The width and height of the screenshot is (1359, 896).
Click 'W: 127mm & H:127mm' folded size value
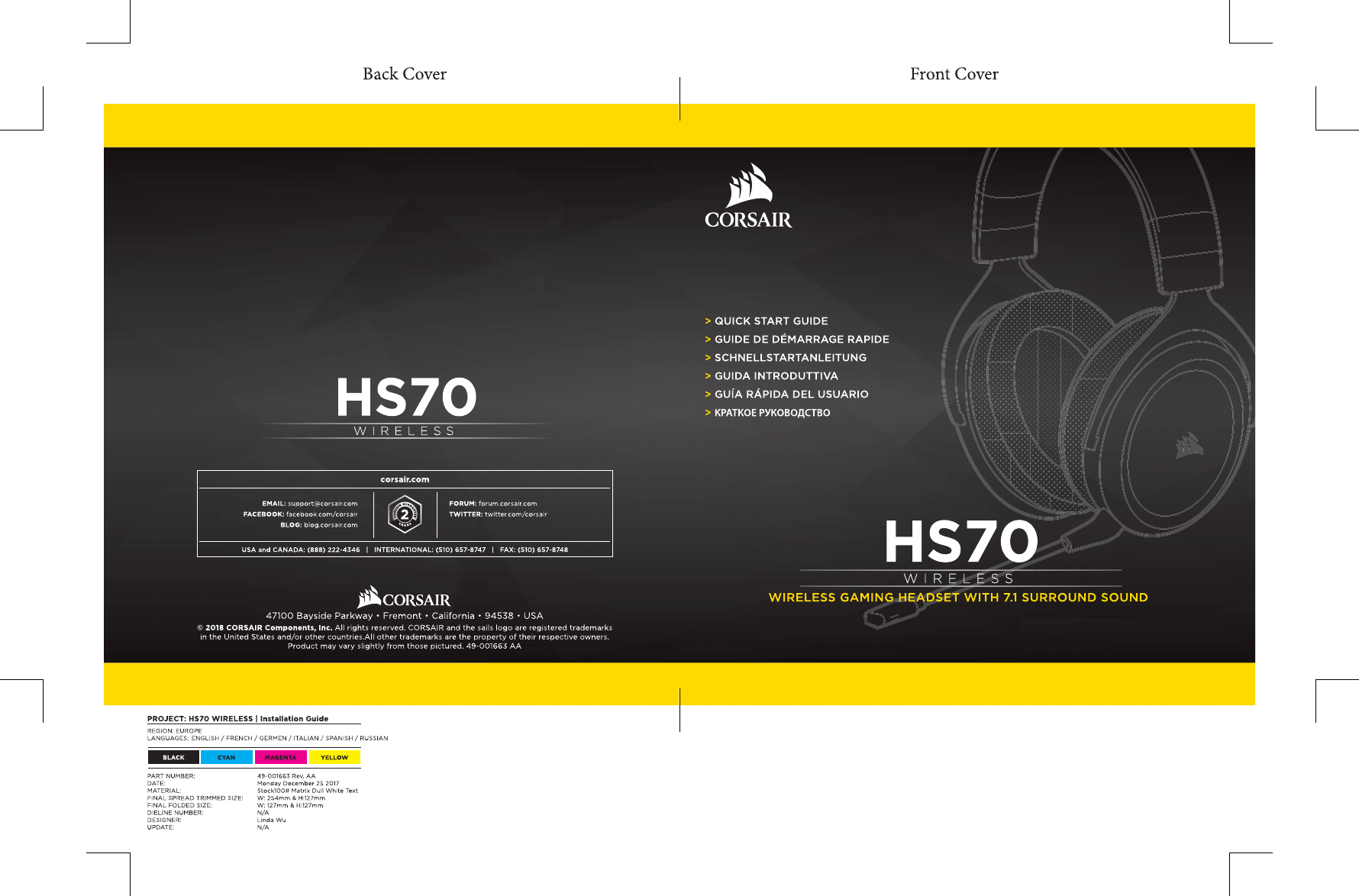pyautogui.click(x=290, y=805)
